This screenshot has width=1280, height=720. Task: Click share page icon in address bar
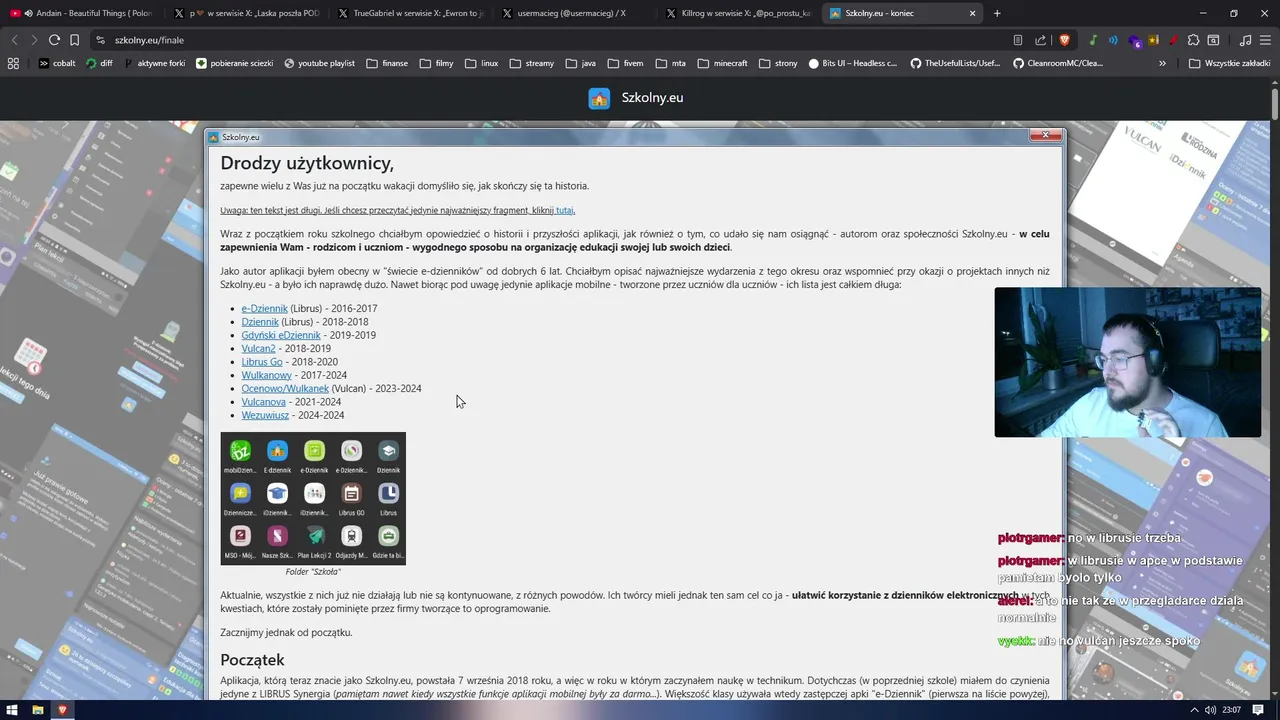[1041, 40]
